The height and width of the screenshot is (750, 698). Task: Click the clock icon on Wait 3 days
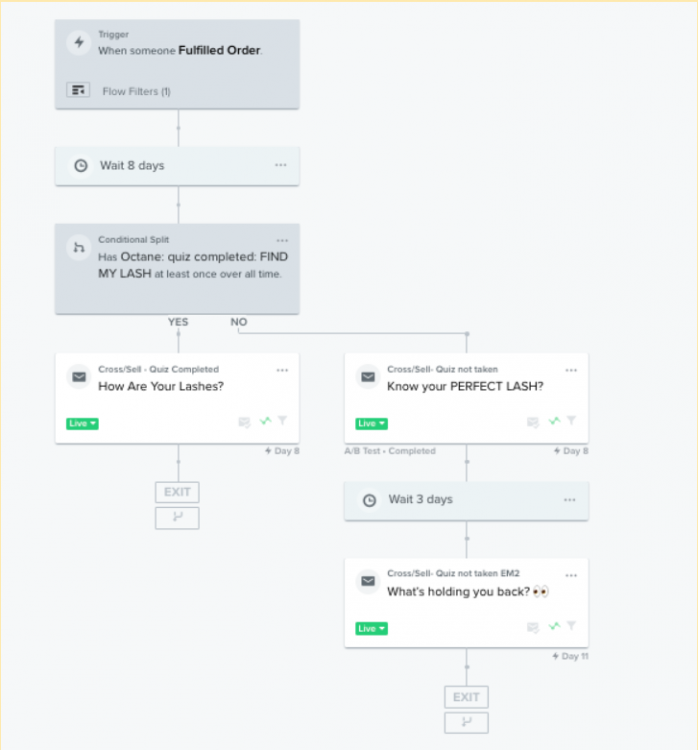click(x=369, y=500)
